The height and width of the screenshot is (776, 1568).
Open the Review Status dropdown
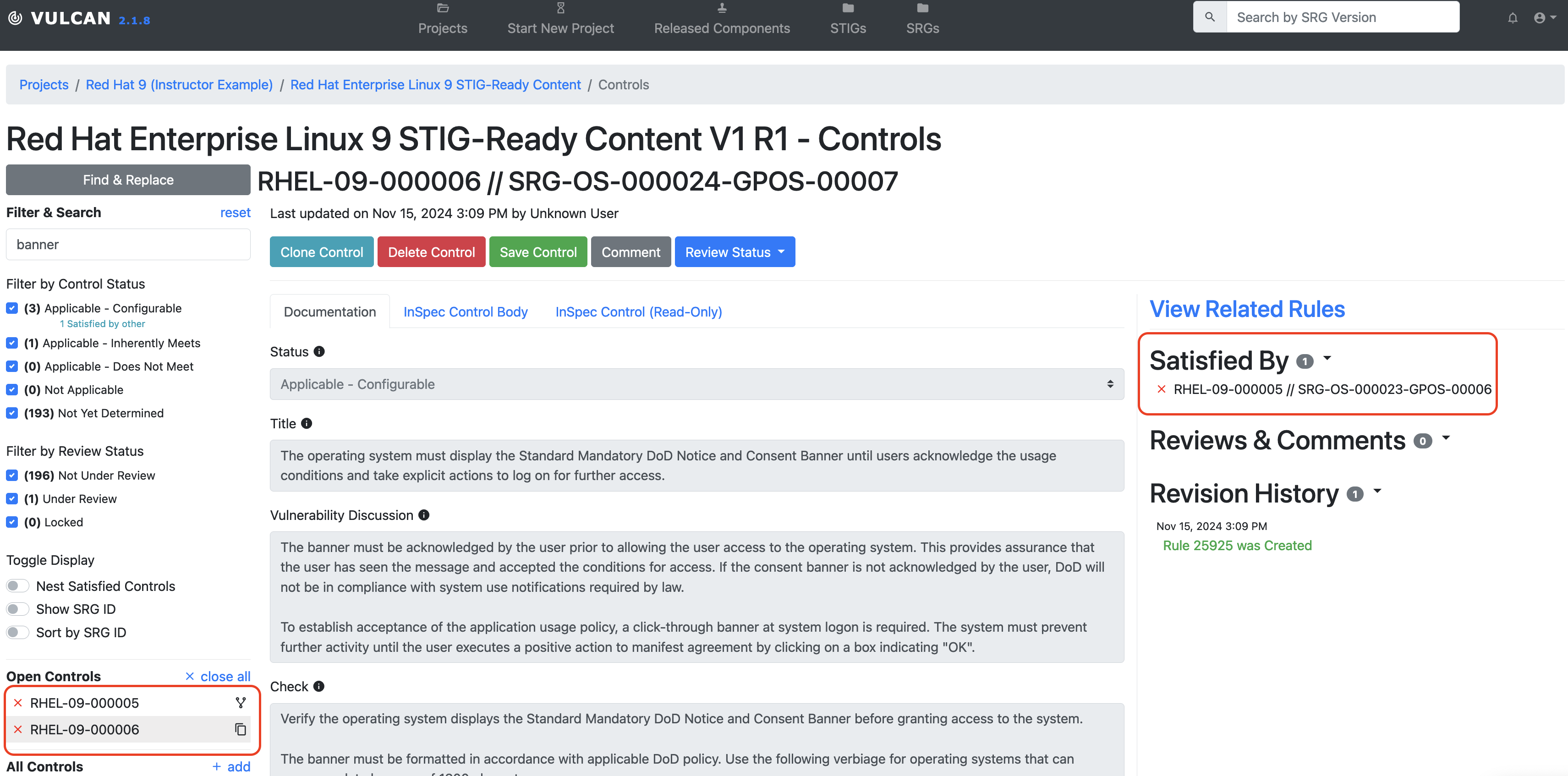point(734,252)
